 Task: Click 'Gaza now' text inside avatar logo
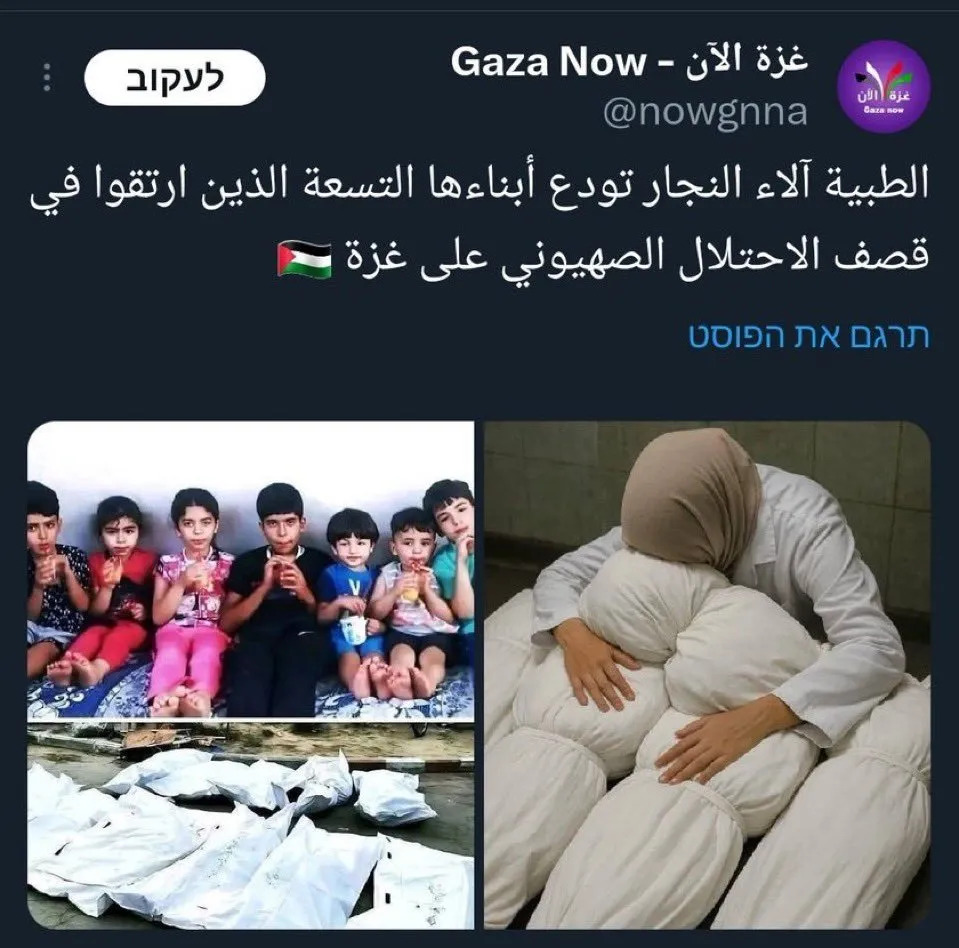[884, 110]
